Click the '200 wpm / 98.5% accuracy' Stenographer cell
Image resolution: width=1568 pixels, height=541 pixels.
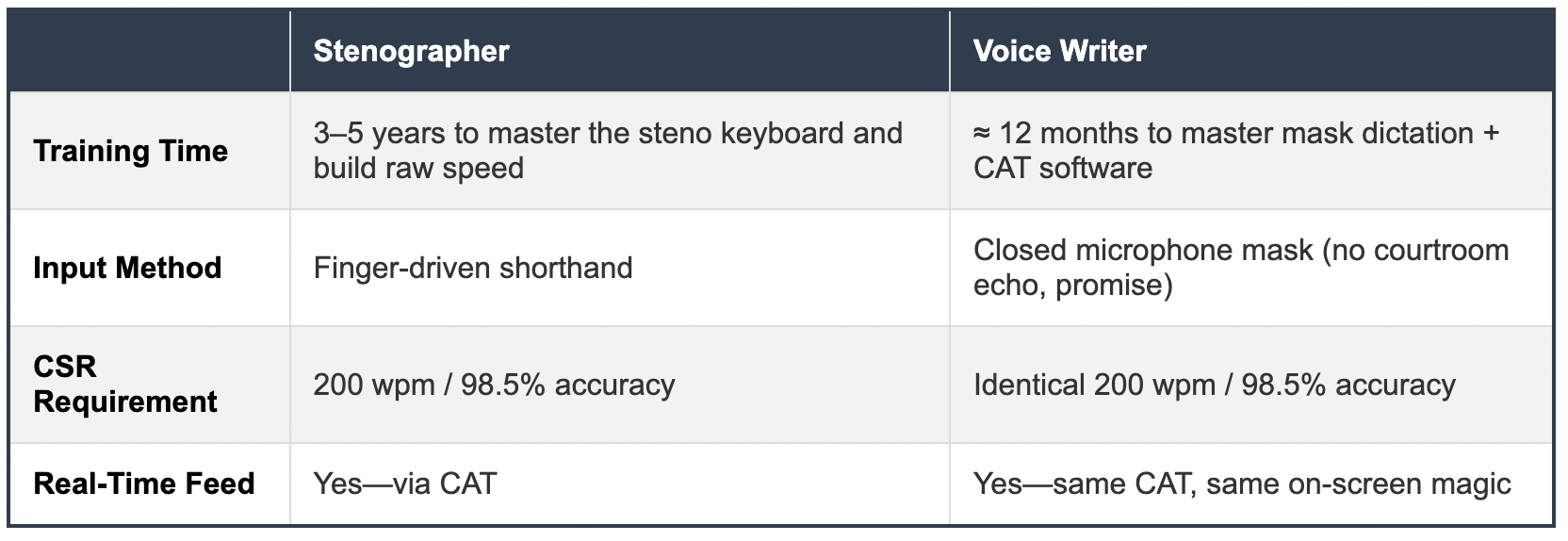[619, 385]
